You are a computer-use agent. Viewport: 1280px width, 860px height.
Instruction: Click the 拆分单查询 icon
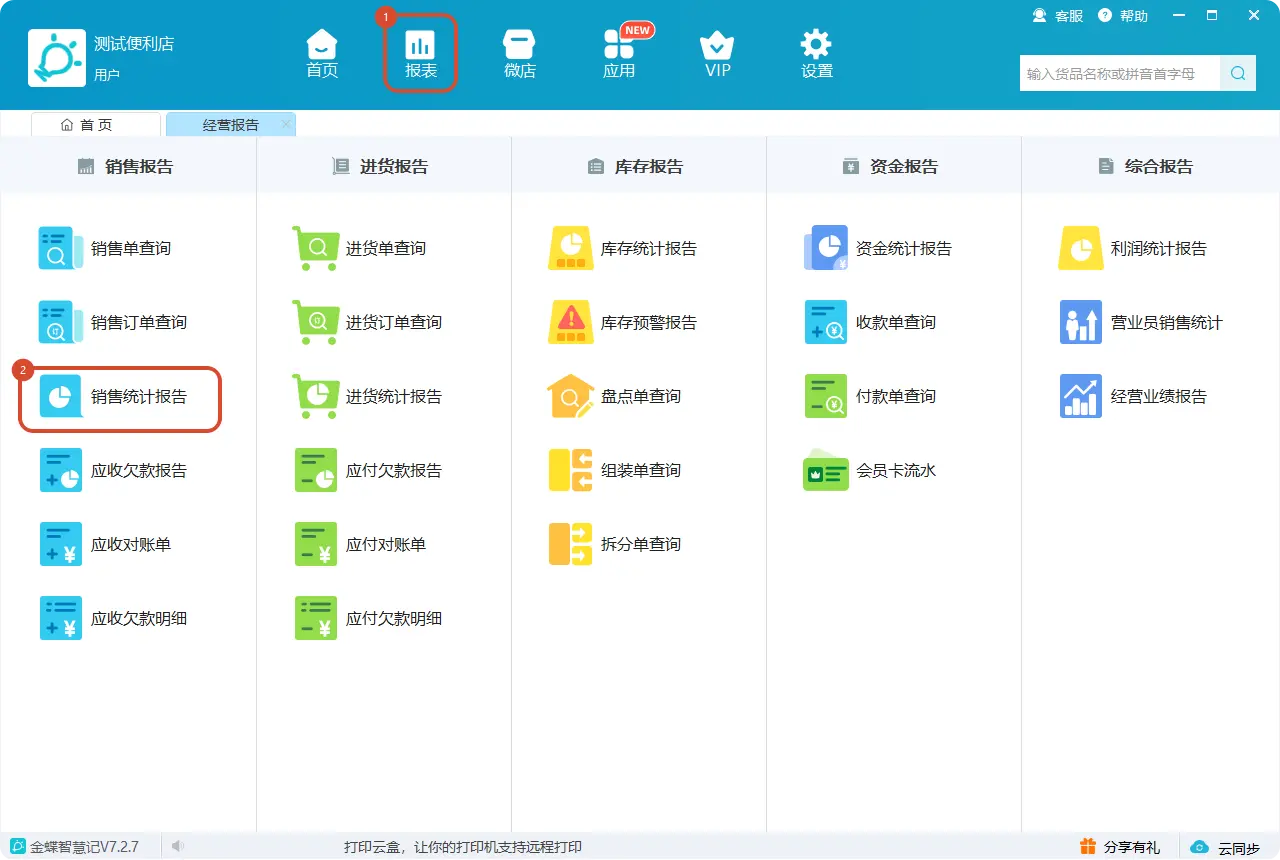pyautogui.click(x=570, y=544)
